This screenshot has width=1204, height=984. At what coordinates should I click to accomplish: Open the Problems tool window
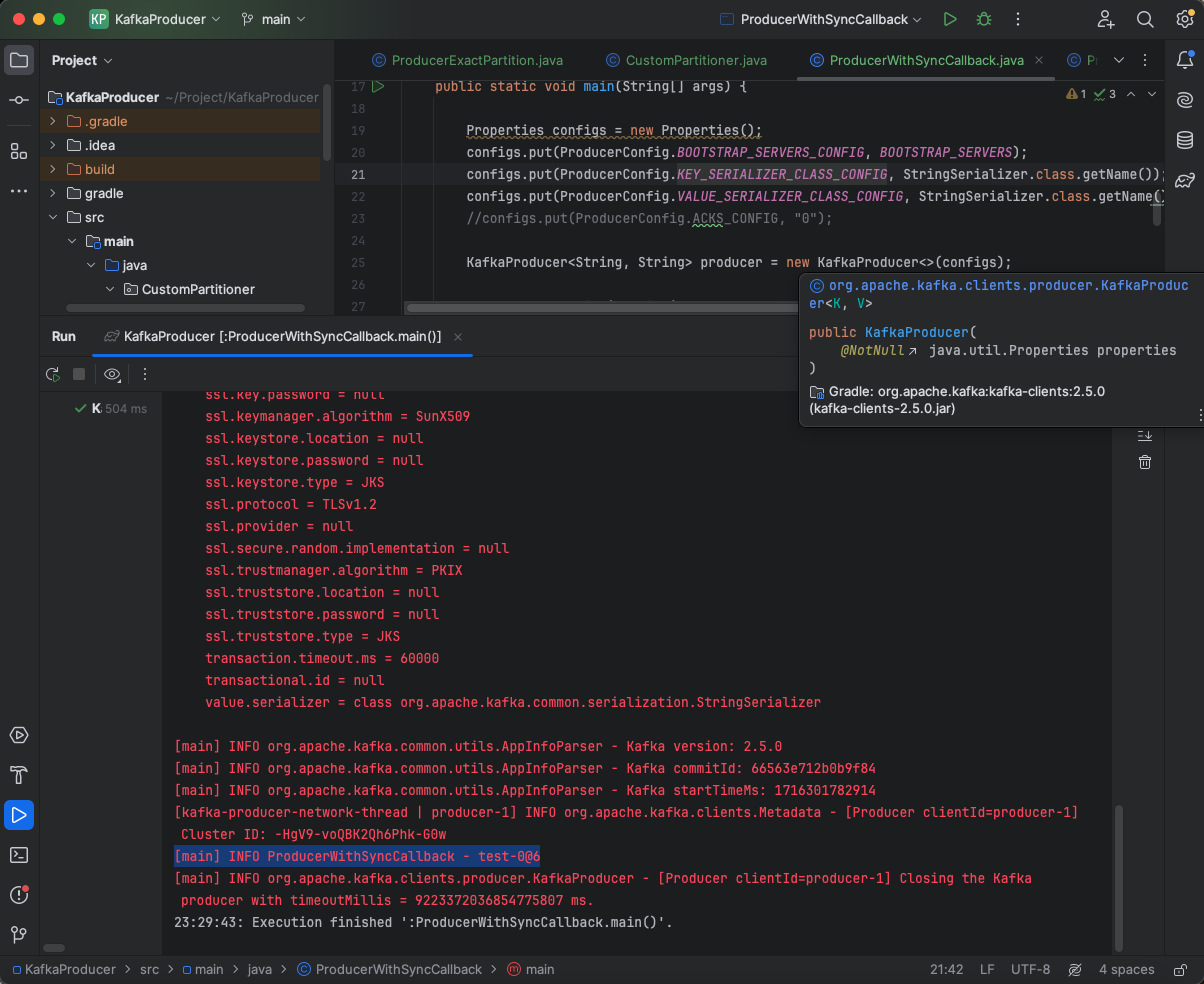point(19,895)
